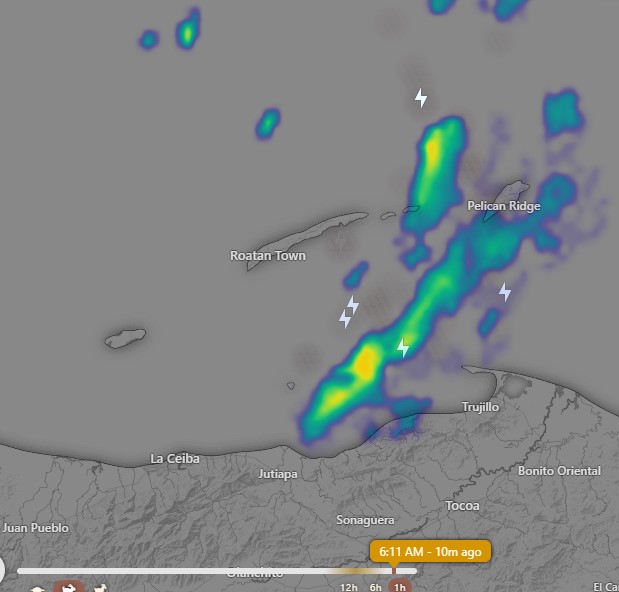
Task: Click the upper bolt of the paired lightning icons
Action: (353, 304)
